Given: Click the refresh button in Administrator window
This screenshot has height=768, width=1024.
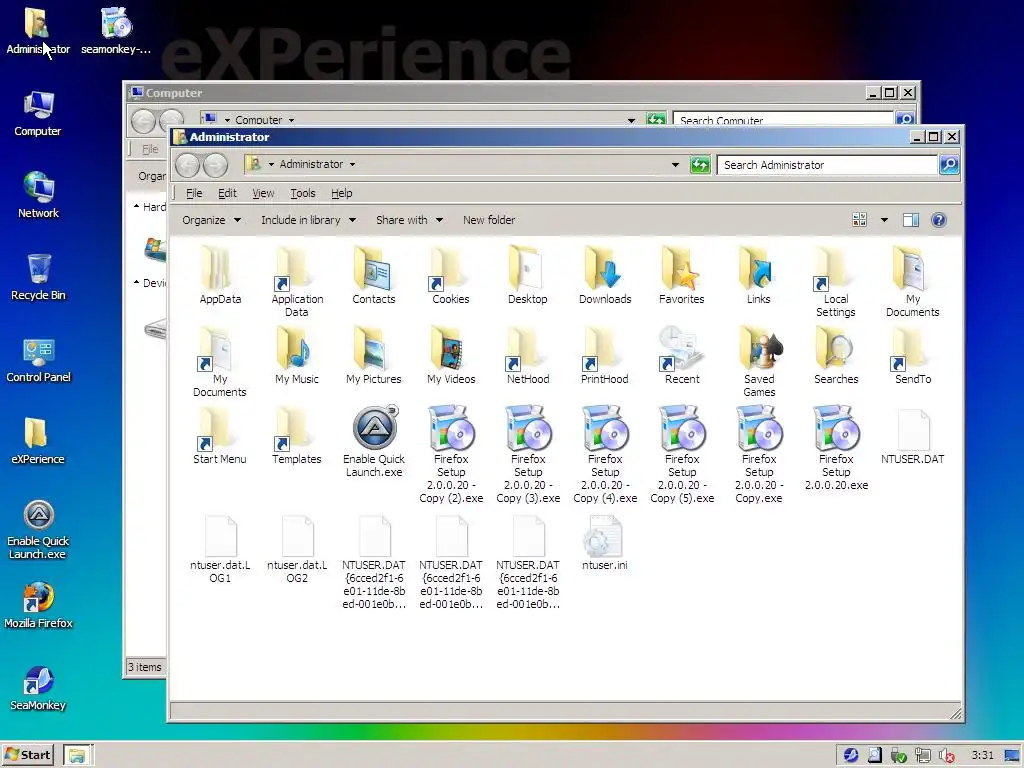Looking at the screenshot, I should tap(700, 165).
